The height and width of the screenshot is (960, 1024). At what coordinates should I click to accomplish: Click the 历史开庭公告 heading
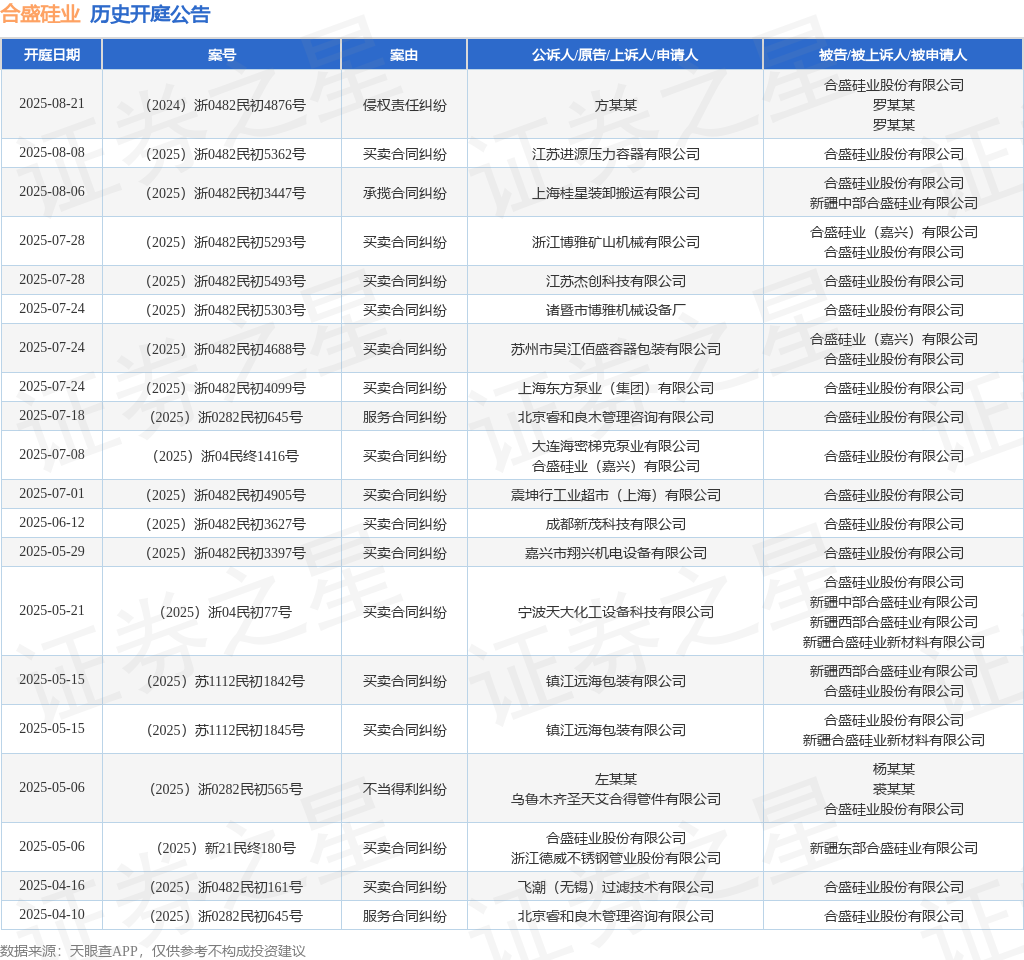150,14
